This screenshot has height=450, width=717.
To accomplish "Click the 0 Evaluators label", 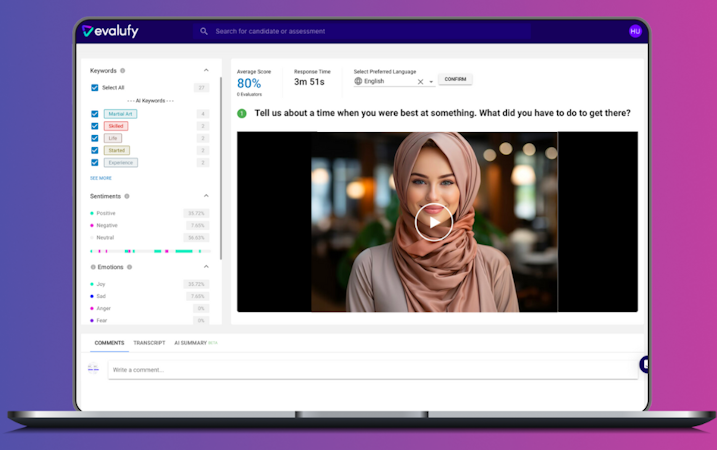I will (x=249, y=94).
